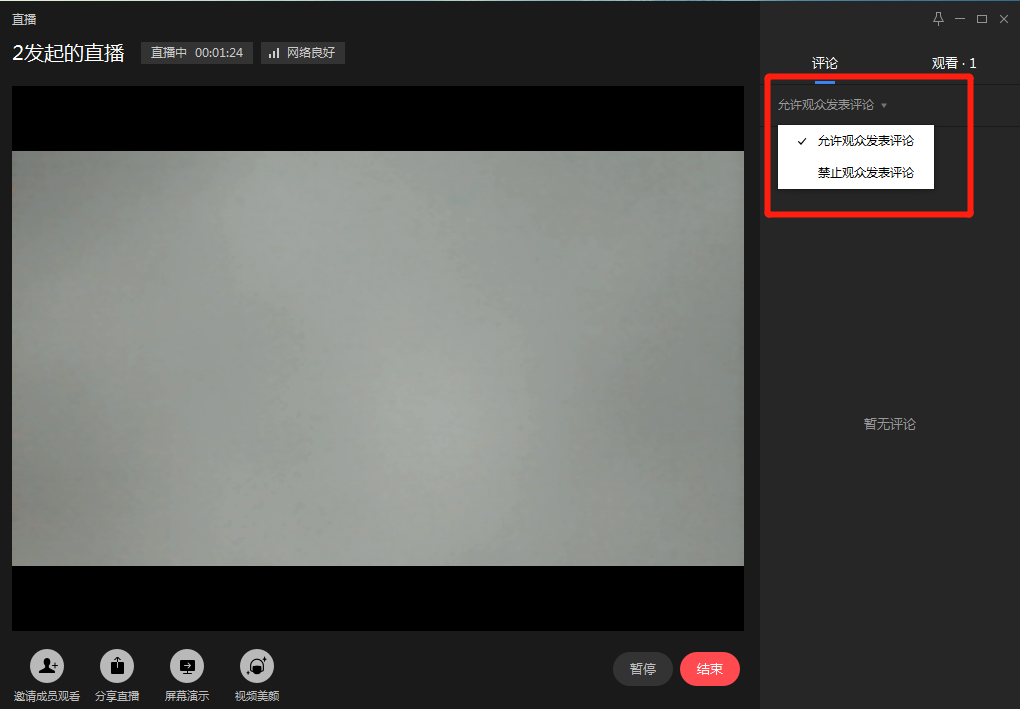Select the checked 允许观众发表评论 menu option
Image resolution: width=1020 pixels, height=709 pixels.
(865, 141)
